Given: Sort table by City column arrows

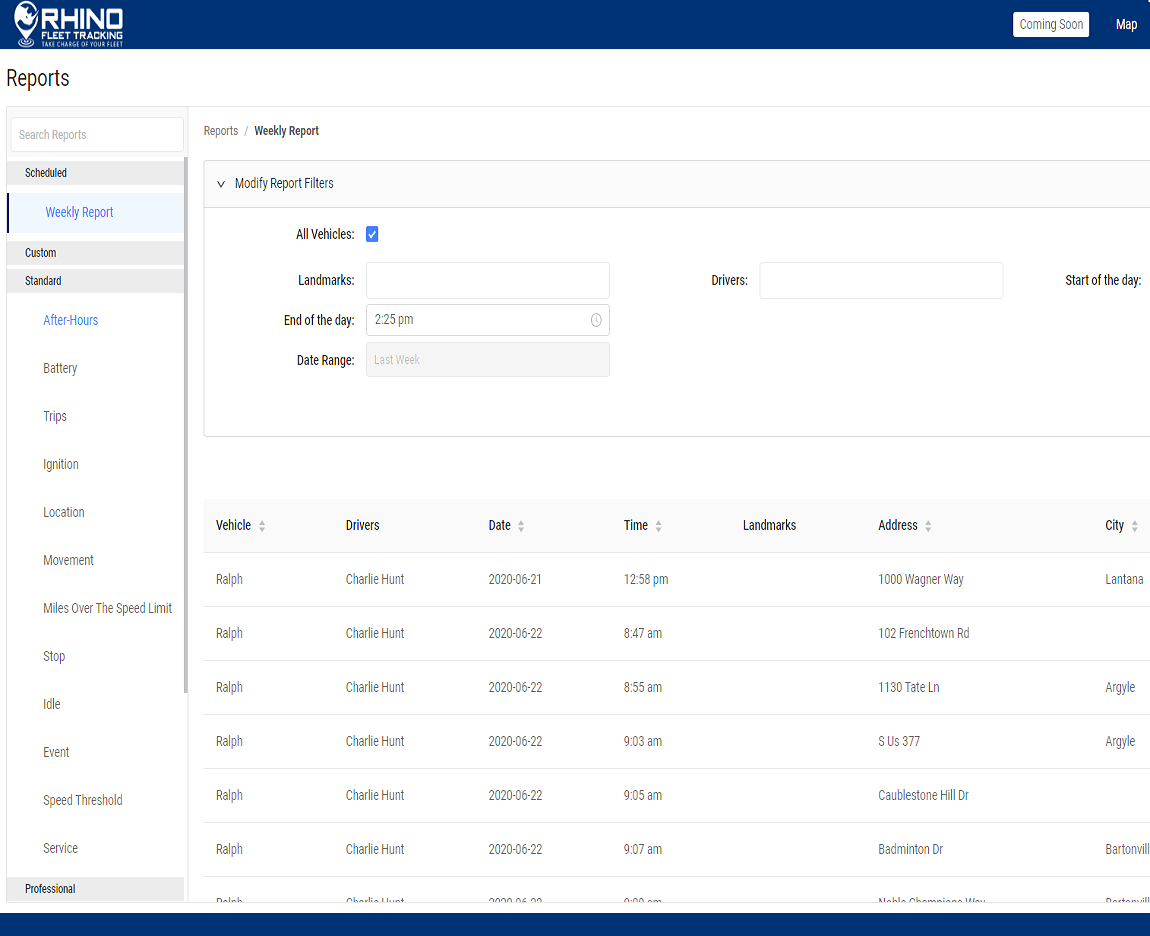Looking at the screenshot, I should pyautogui.click(x=1134, y=526).
